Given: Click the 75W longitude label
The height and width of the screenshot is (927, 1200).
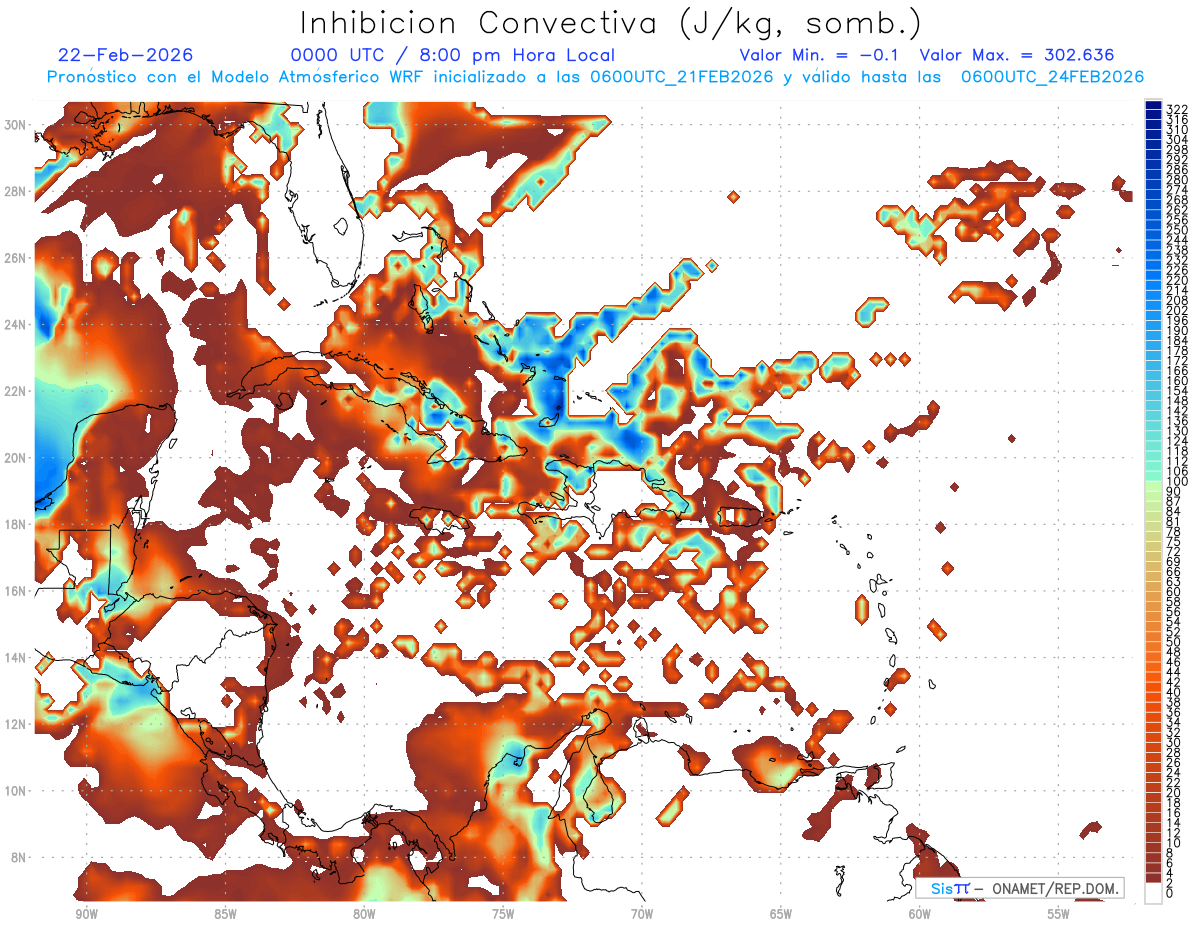Looking at the screenshot, I should (503, 914).
